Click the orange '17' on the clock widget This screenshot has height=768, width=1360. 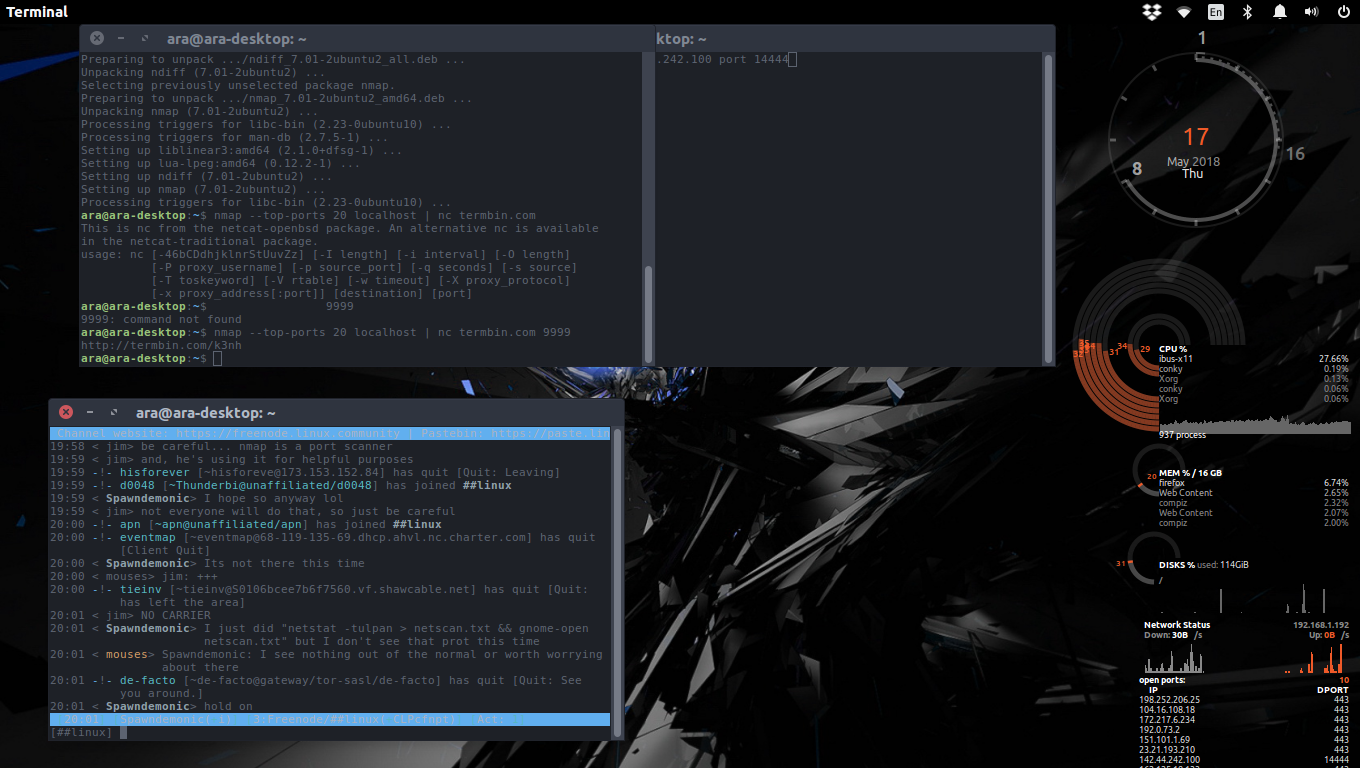[1196, 137]
